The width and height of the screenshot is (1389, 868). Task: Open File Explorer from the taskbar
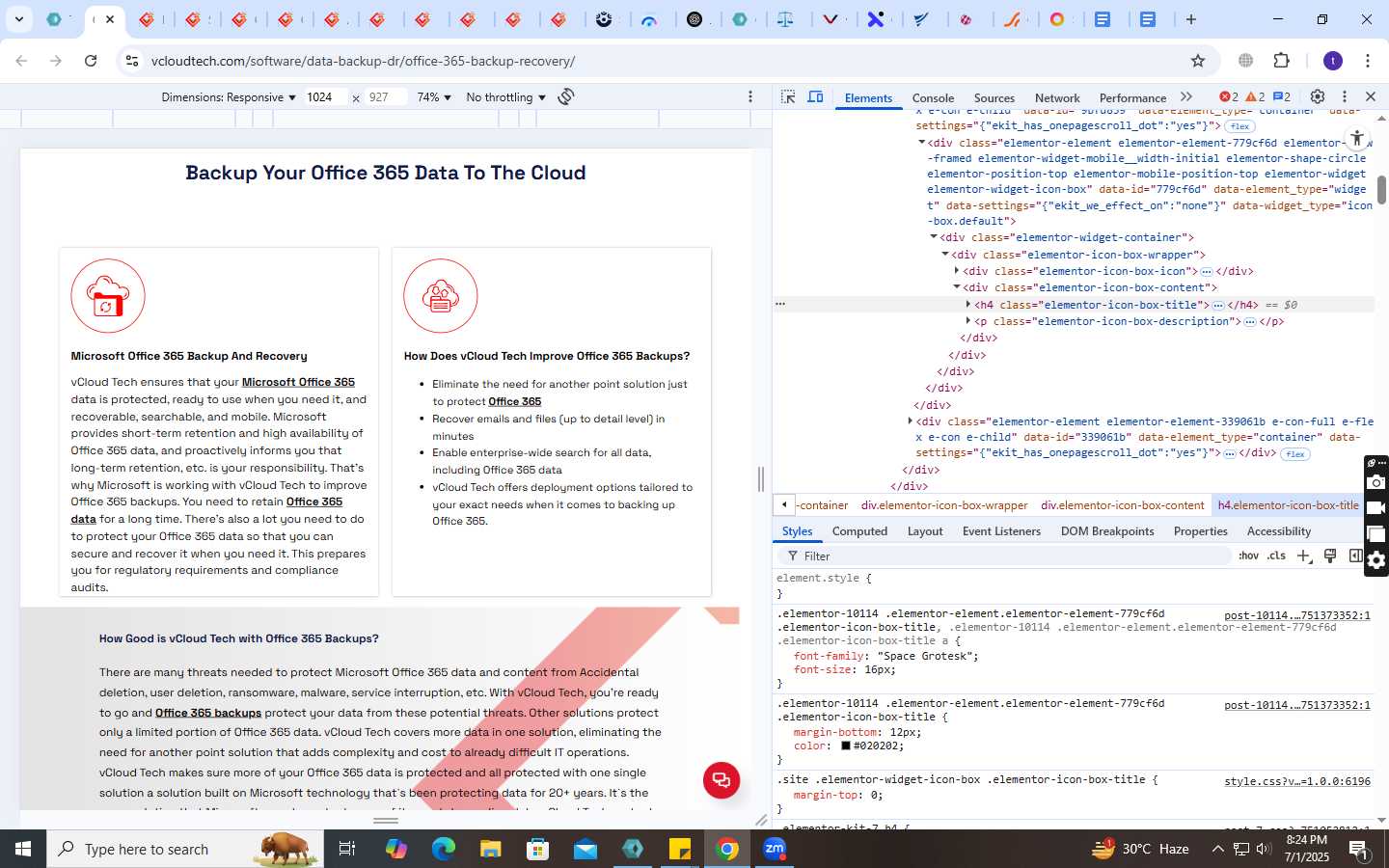tap(490, 849)
